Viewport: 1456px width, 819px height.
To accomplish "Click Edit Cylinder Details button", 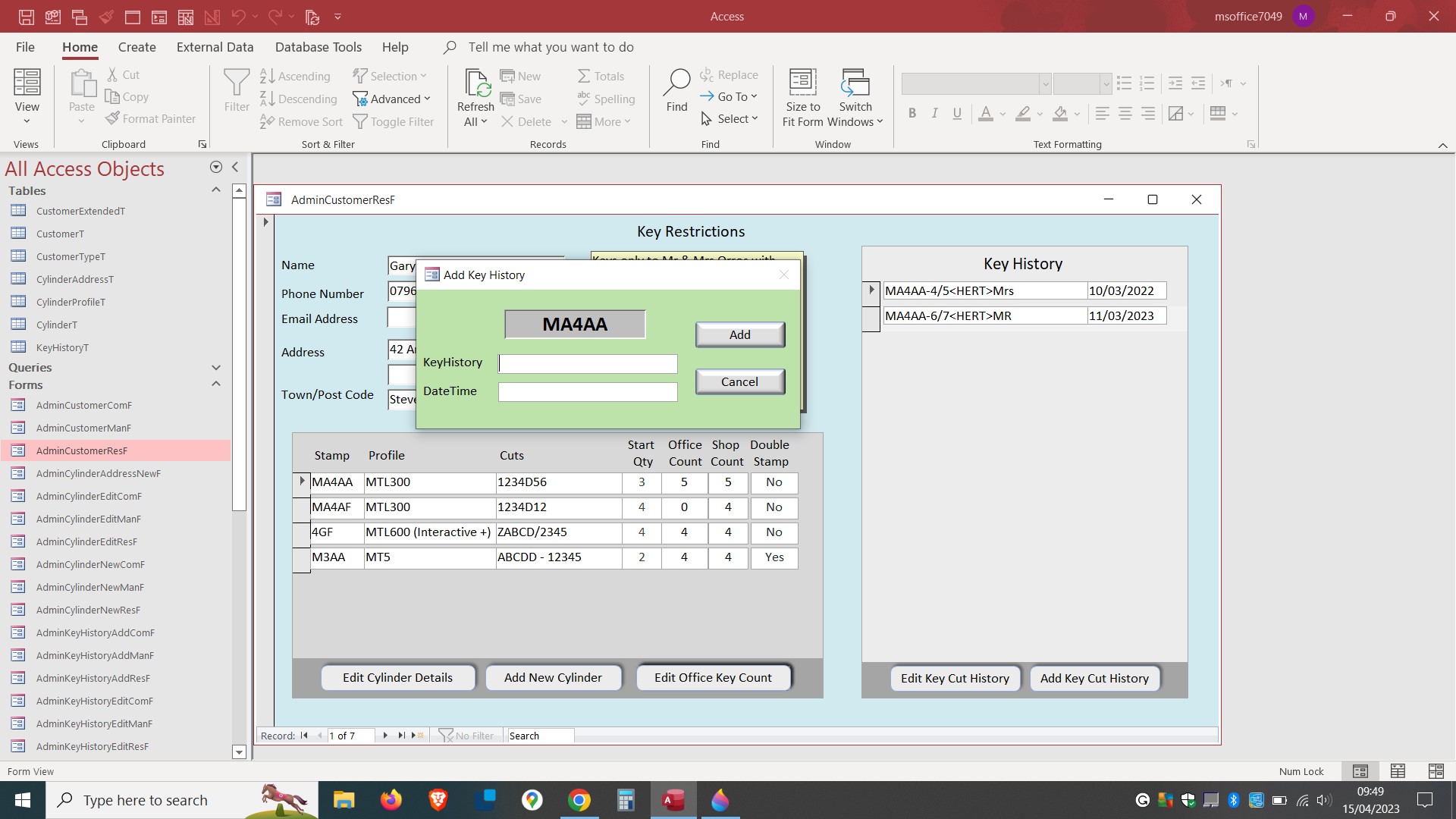I will (398, 678).
